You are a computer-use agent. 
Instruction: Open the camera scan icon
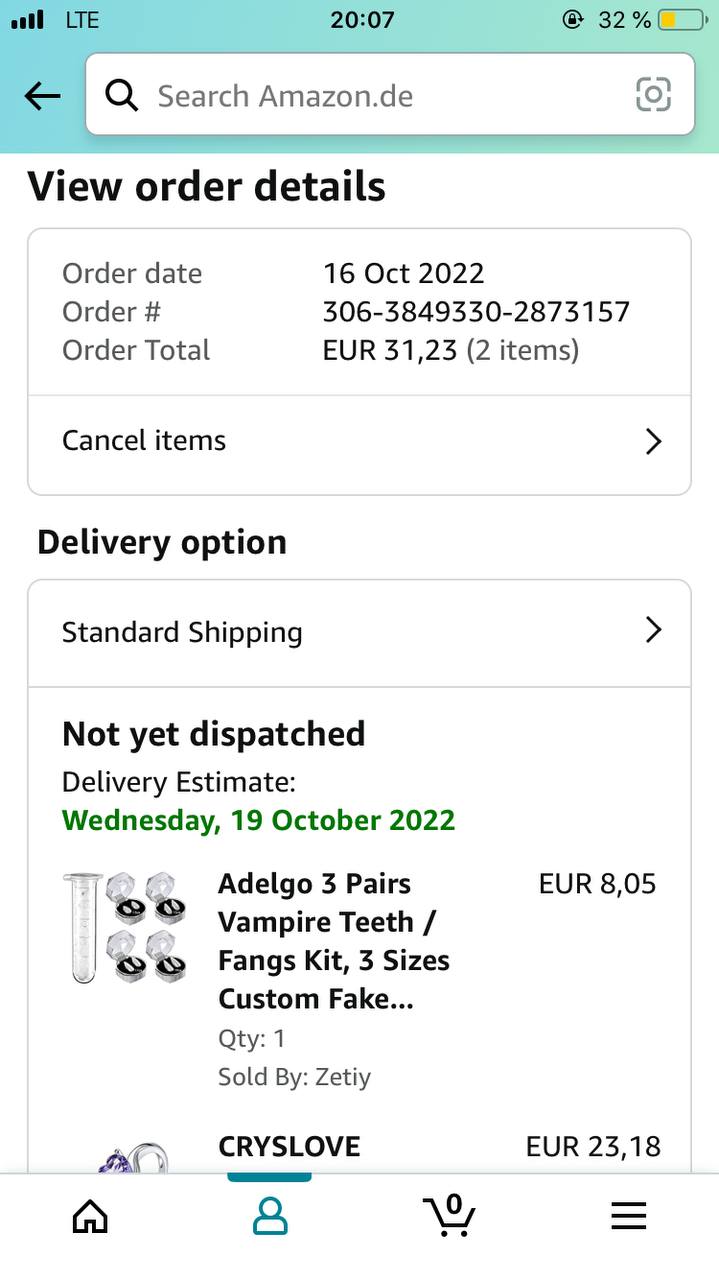click(x=653, y=95)
